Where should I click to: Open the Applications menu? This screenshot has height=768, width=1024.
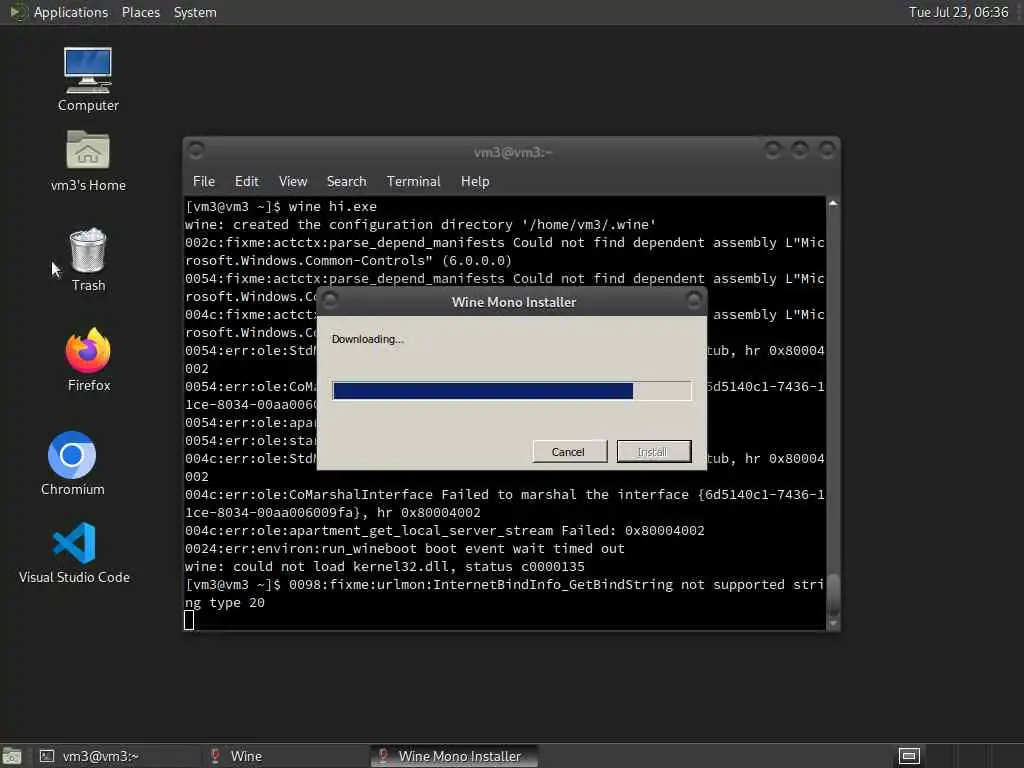coord(71,12)
